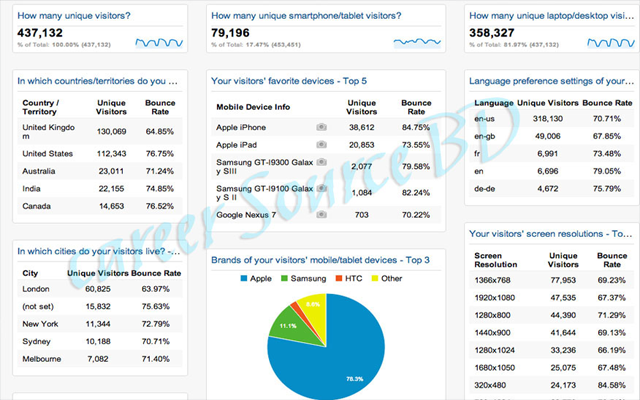Open 'Your visitors' favorite devices - Top 5' title
Screen dimensions: 640x400
[x=289, y=81]
